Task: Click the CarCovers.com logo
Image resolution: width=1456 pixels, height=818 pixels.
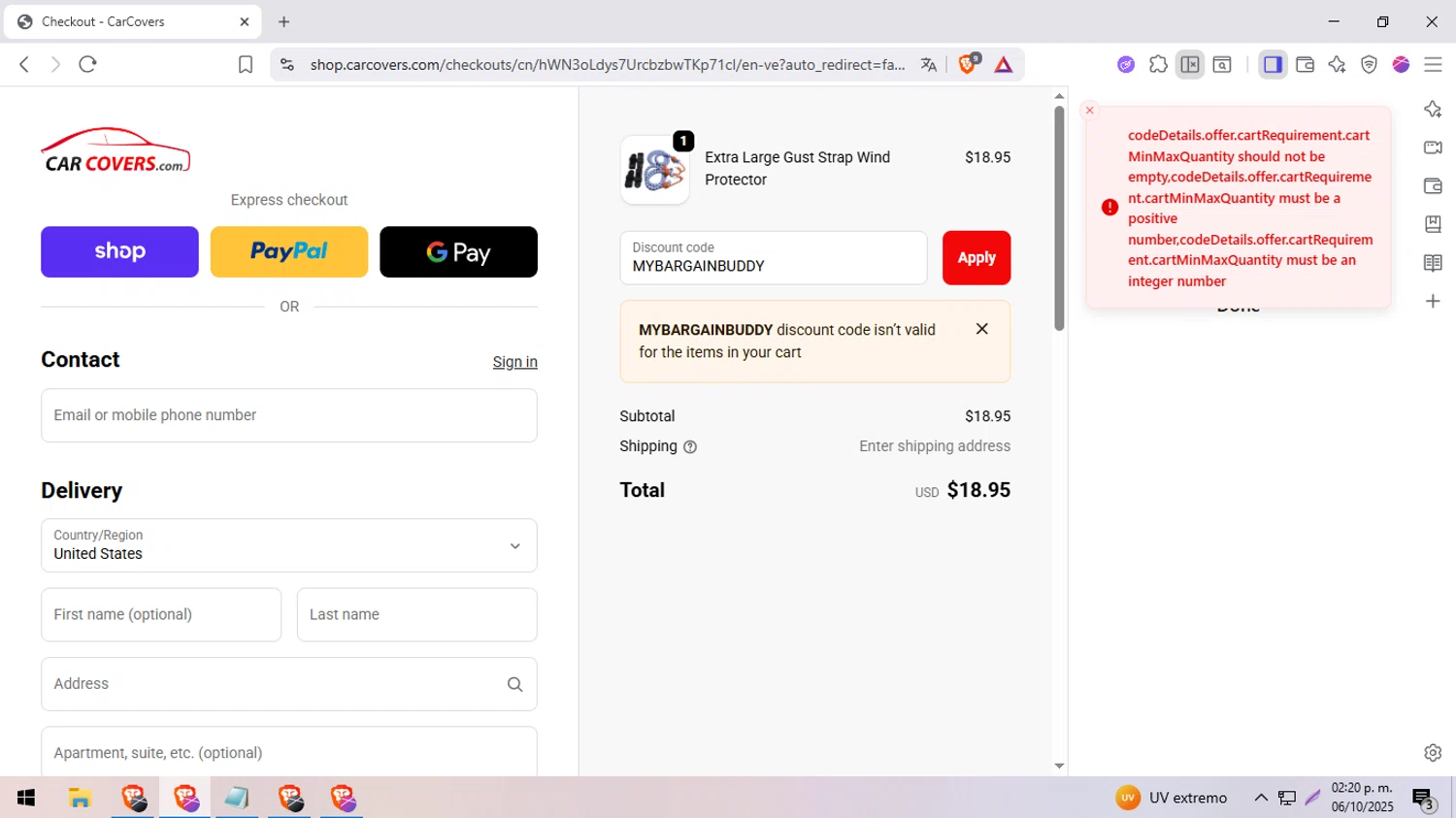Action: 116,150
